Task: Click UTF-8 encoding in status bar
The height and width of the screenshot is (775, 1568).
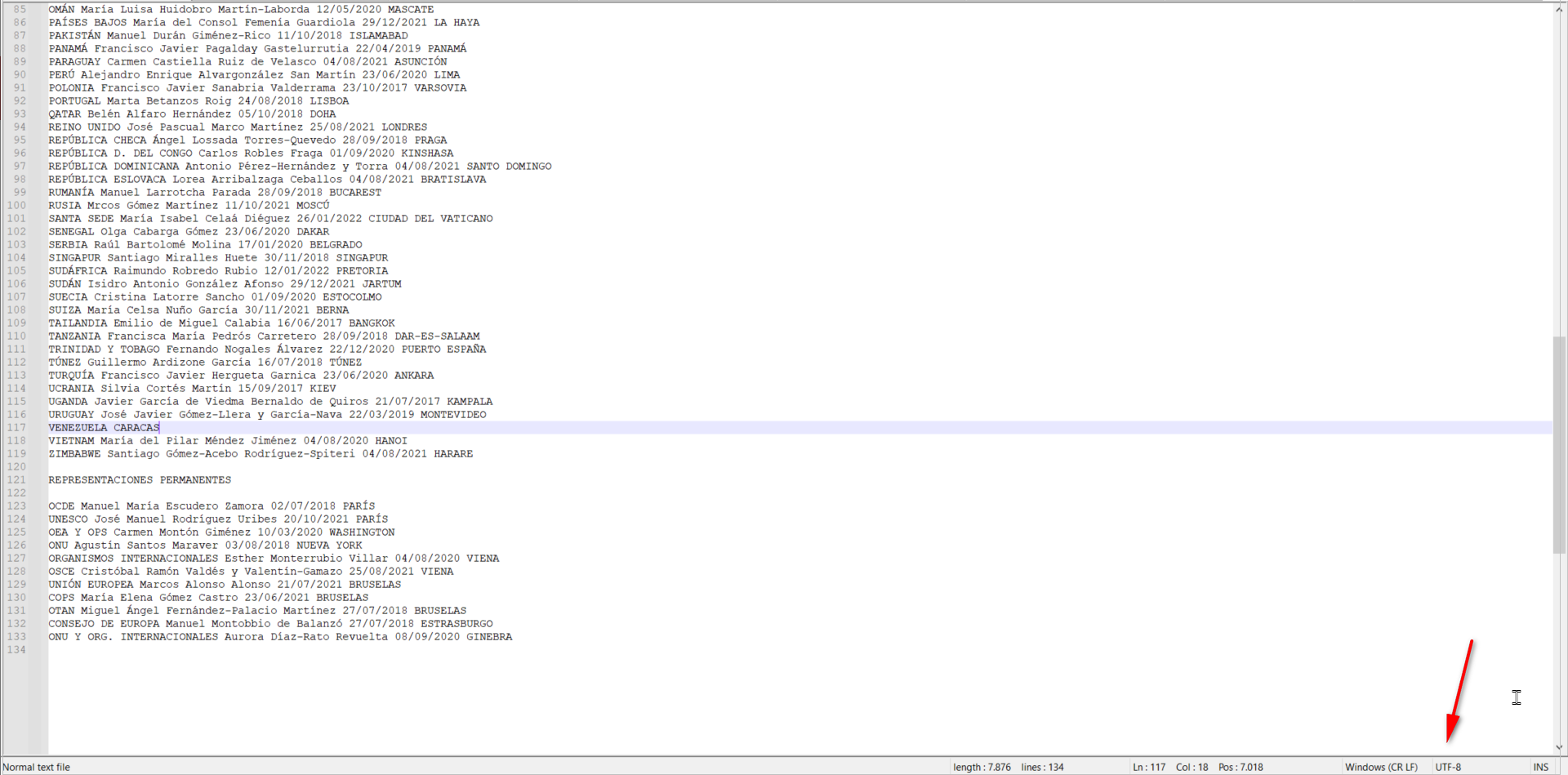Action: point(1448,767)
